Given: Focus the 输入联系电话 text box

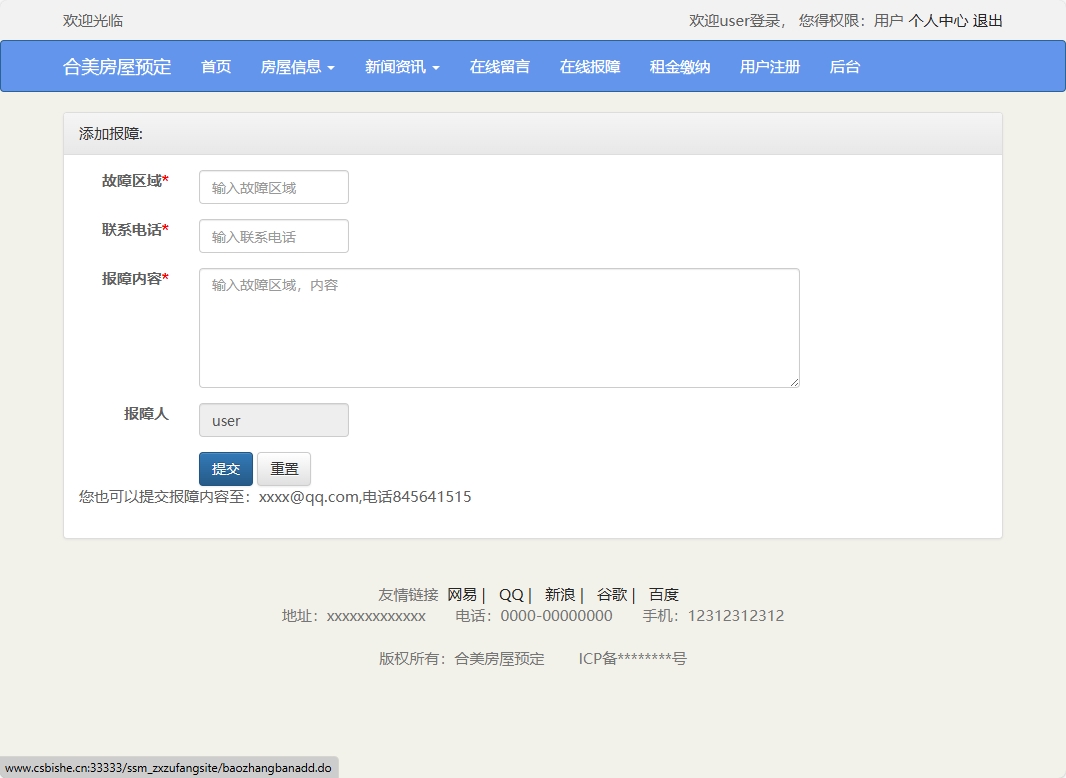Looking at the screenshot, I should (273, 236).
